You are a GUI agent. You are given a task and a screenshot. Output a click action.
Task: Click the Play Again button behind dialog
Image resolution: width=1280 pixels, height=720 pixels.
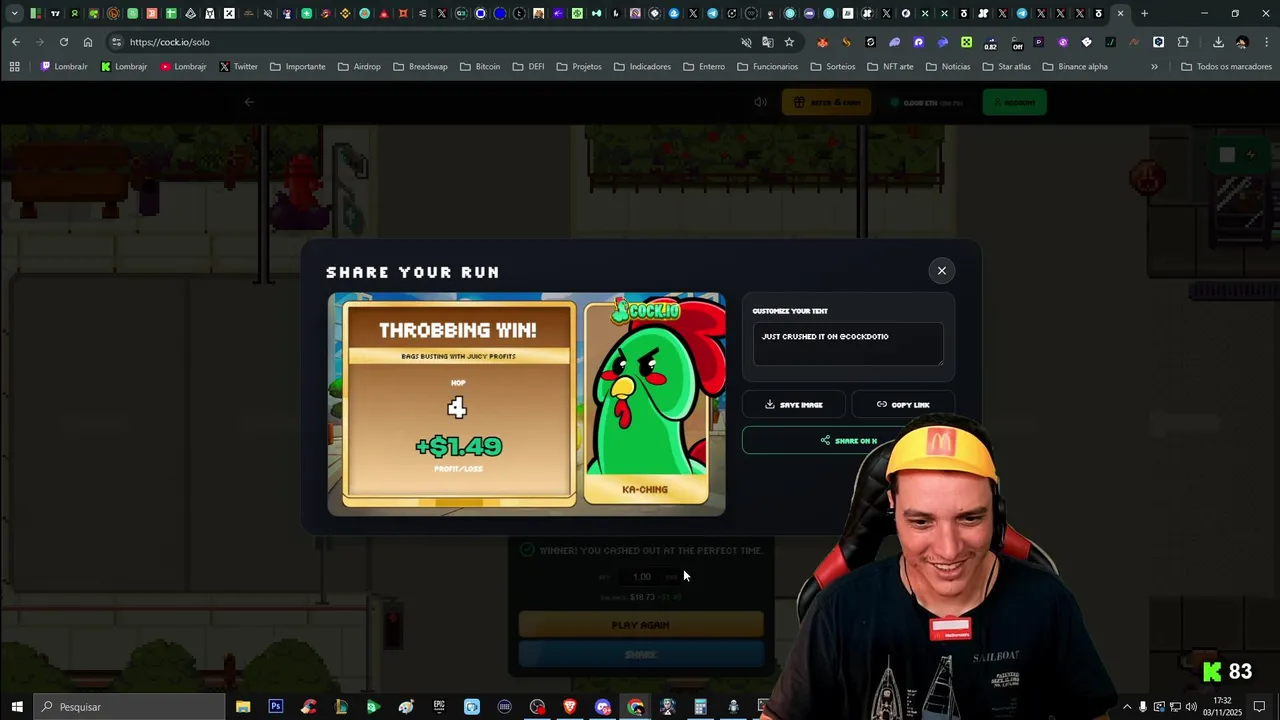tap(640, 625)
